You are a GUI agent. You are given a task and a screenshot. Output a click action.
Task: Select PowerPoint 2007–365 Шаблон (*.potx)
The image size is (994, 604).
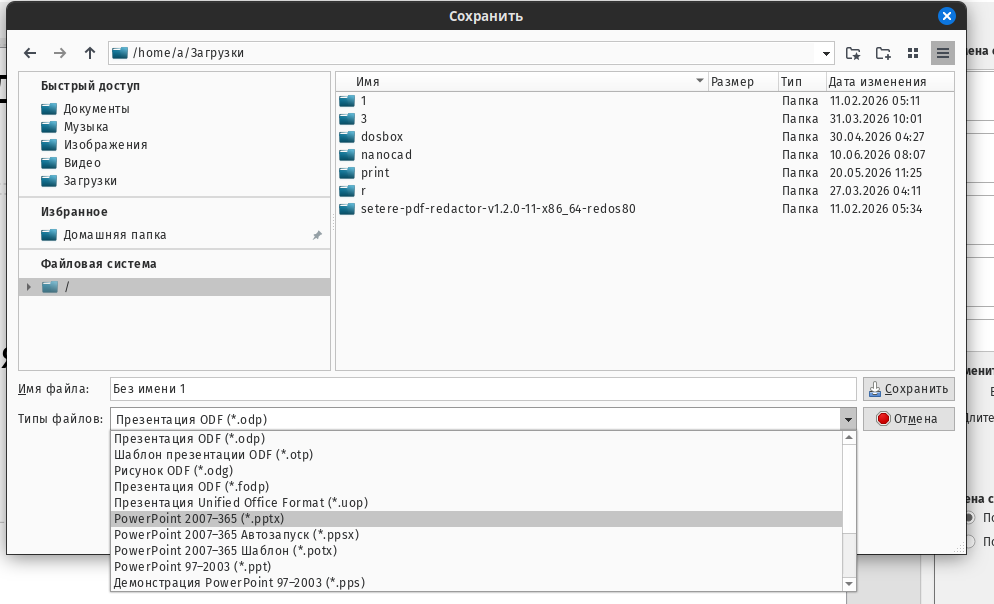click(476, 551)
